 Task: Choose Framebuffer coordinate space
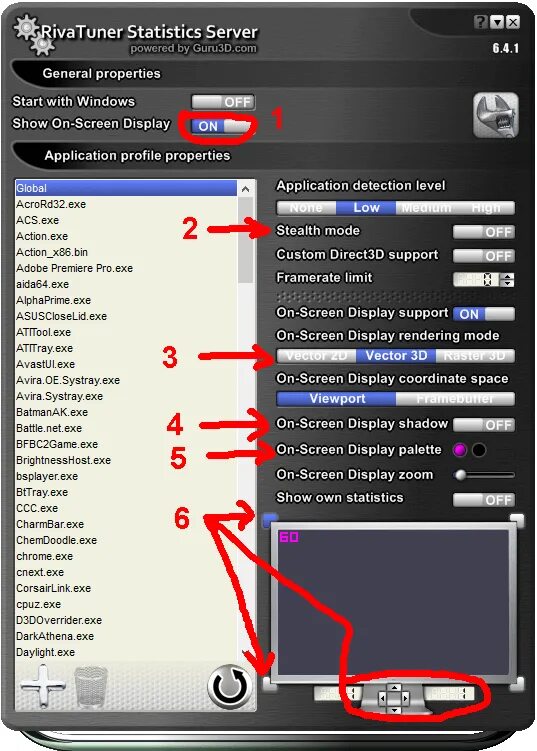click(455, 398)
